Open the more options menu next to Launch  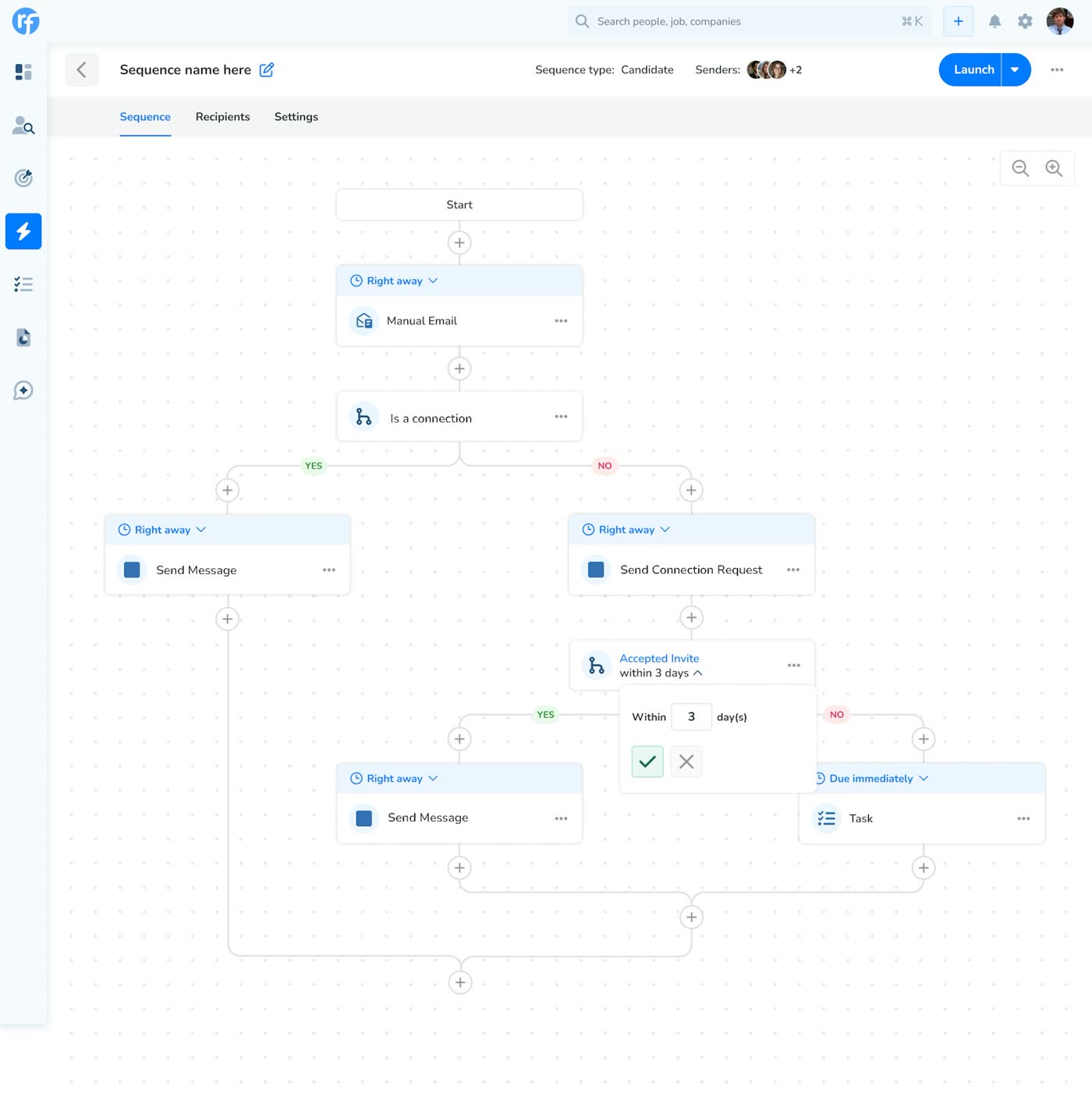coord(1057,69)
